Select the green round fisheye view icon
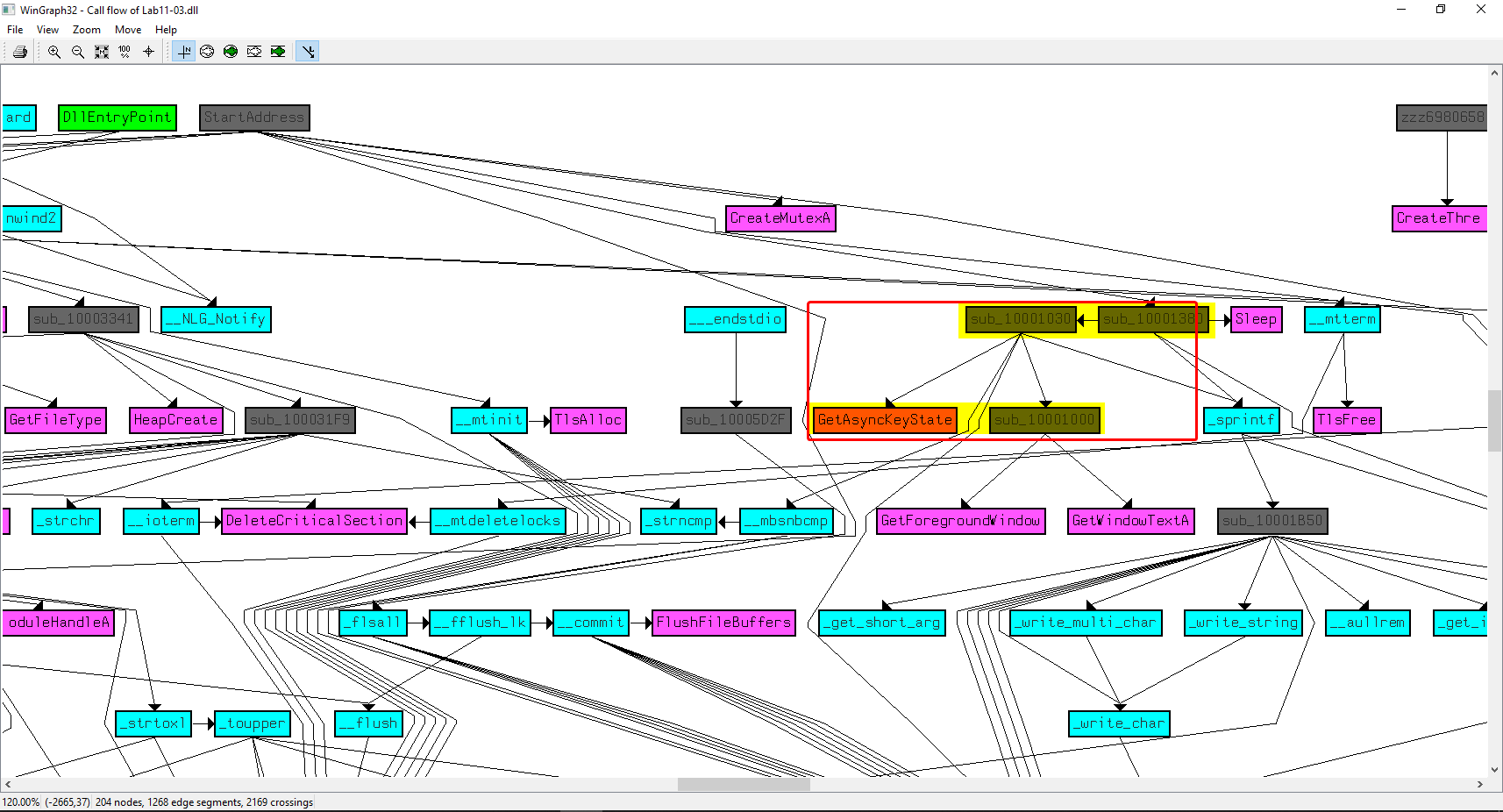This screenshot has width=1503, height=812. pyautogui.click(x=231, y=52)
